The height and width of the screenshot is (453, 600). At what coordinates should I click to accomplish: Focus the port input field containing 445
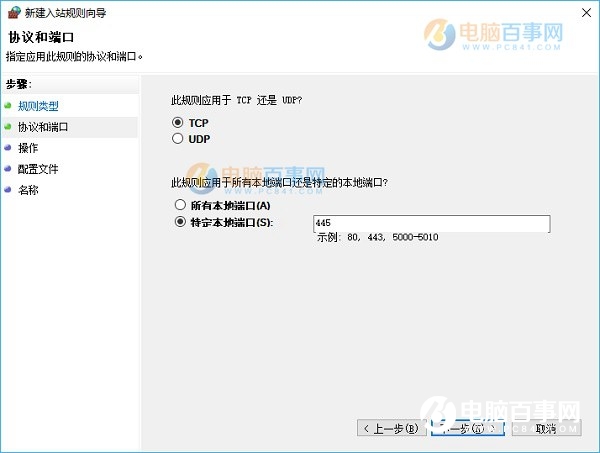[432, 223]
